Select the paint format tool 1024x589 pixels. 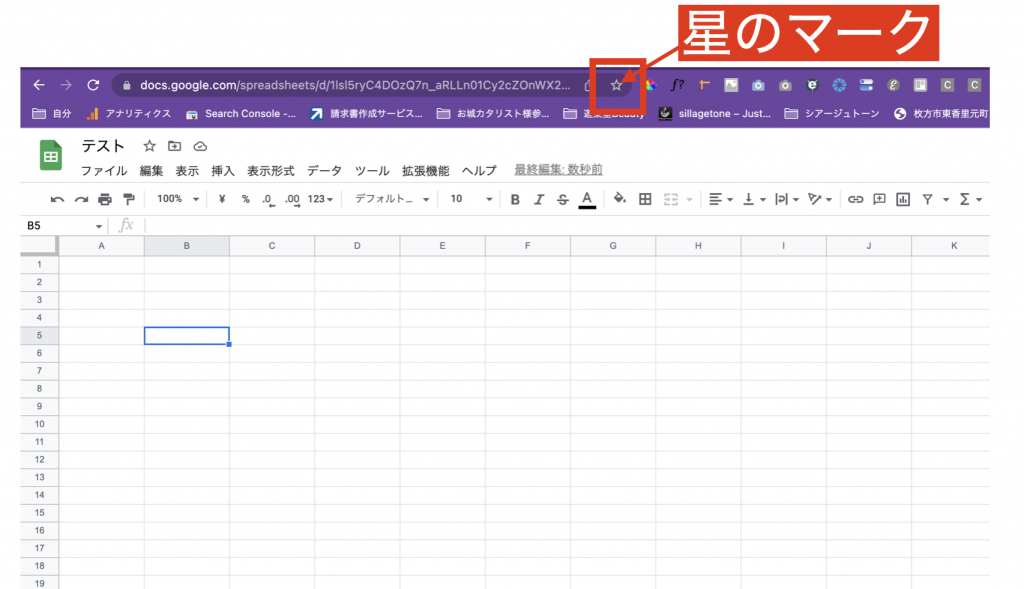(x=129, y=199)
